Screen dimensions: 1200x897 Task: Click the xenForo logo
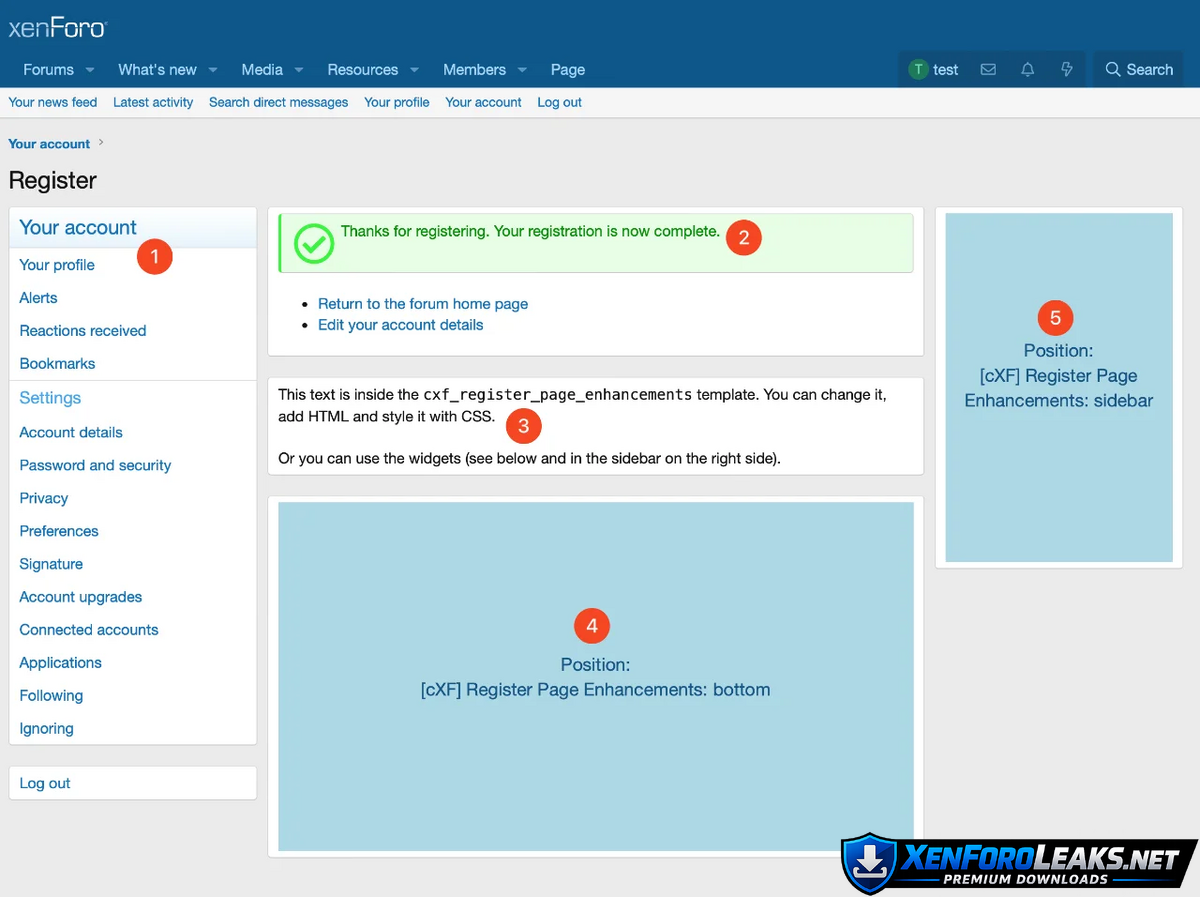point(58,28)
